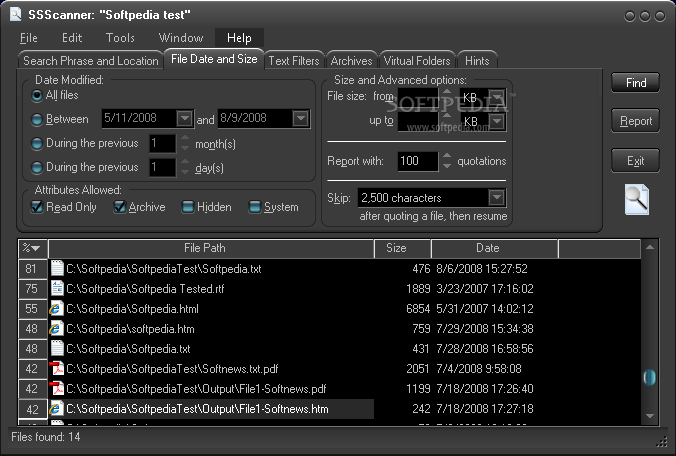Open the 'up to' file size KB unit dropdown
This screenshot has width=676, height=456.
497,122
